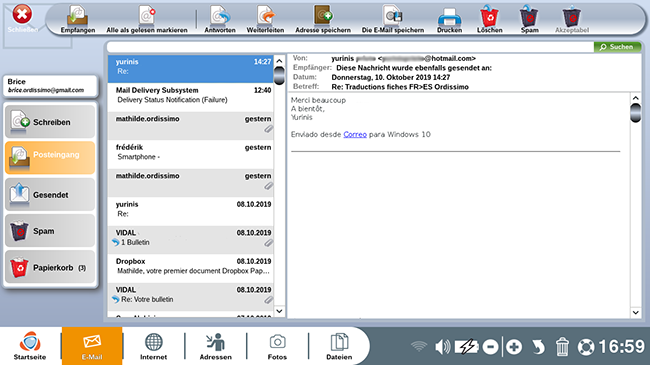Compose a new email with Schreiben

point(50,122)
